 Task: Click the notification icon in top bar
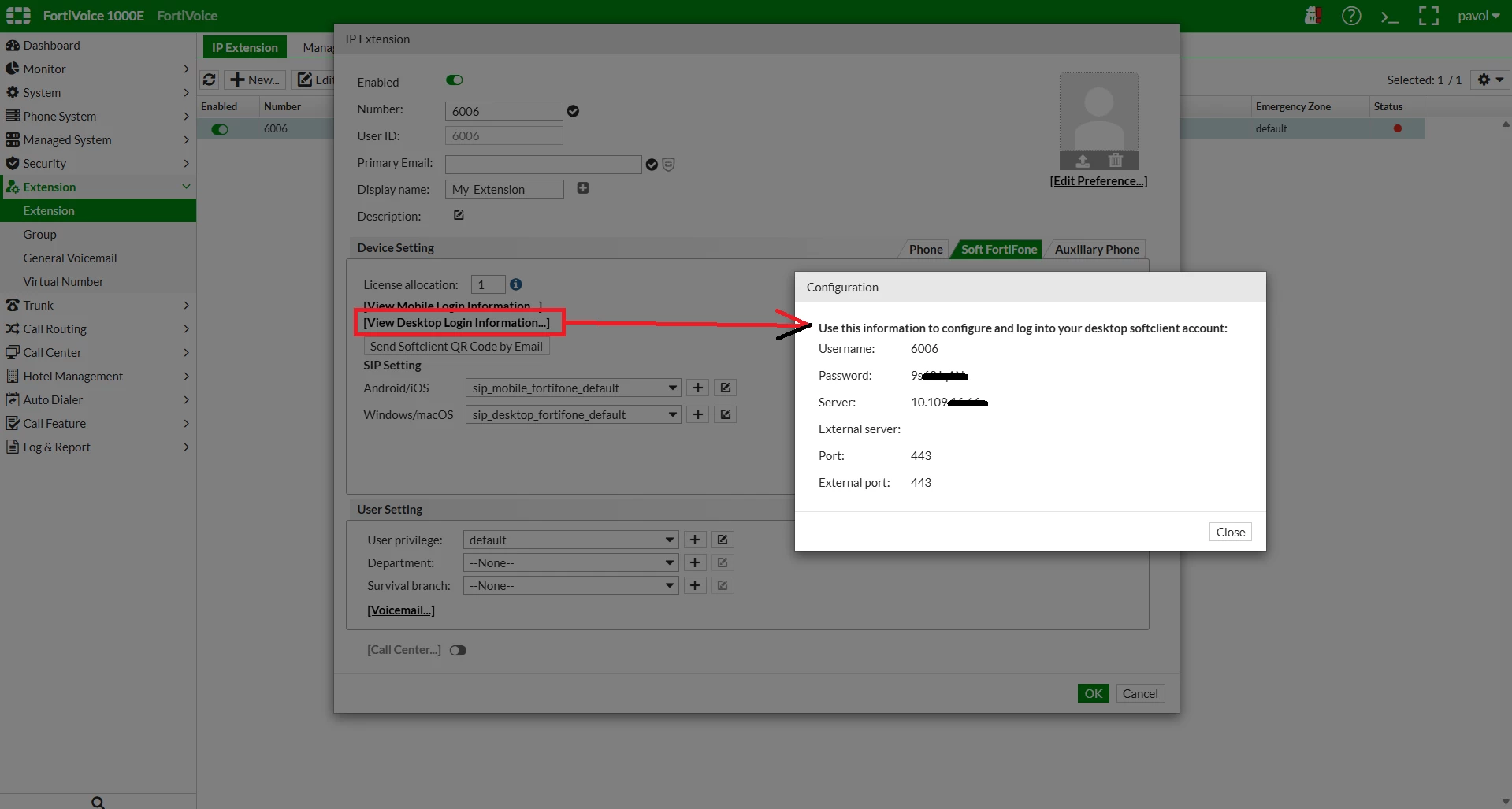pos(1313,16)
